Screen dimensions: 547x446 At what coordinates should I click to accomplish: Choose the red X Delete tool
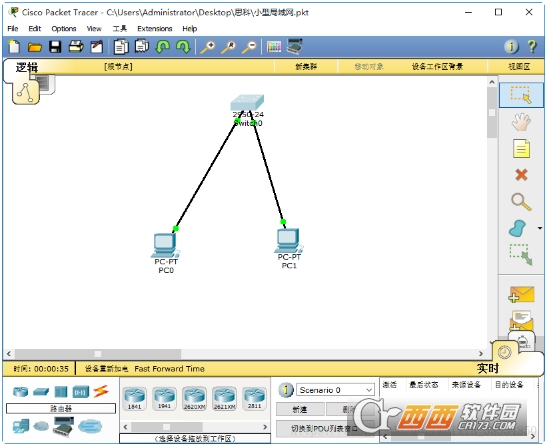(x=521, y=174)
